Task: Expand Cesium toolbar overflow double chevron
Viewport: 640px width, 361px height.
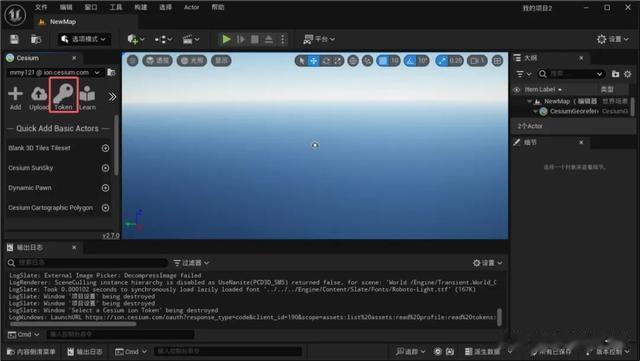Action: (112, 97)
